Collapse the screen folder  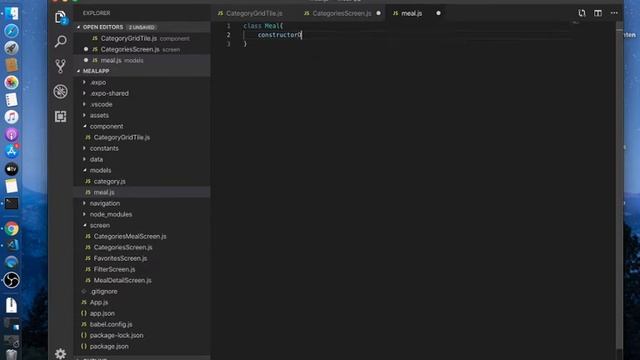tap(100, 225)
